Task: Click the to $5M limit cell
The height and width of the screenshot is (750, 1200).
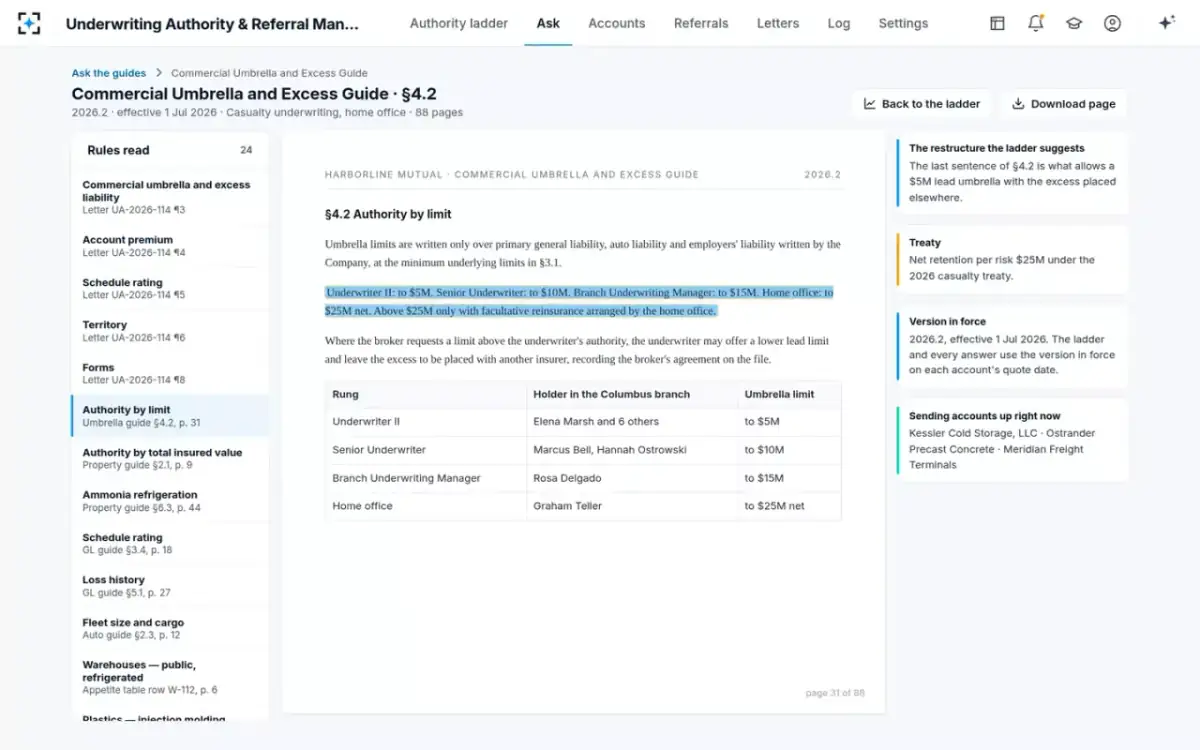Action: pyautogui.click(x=790, y=422)
